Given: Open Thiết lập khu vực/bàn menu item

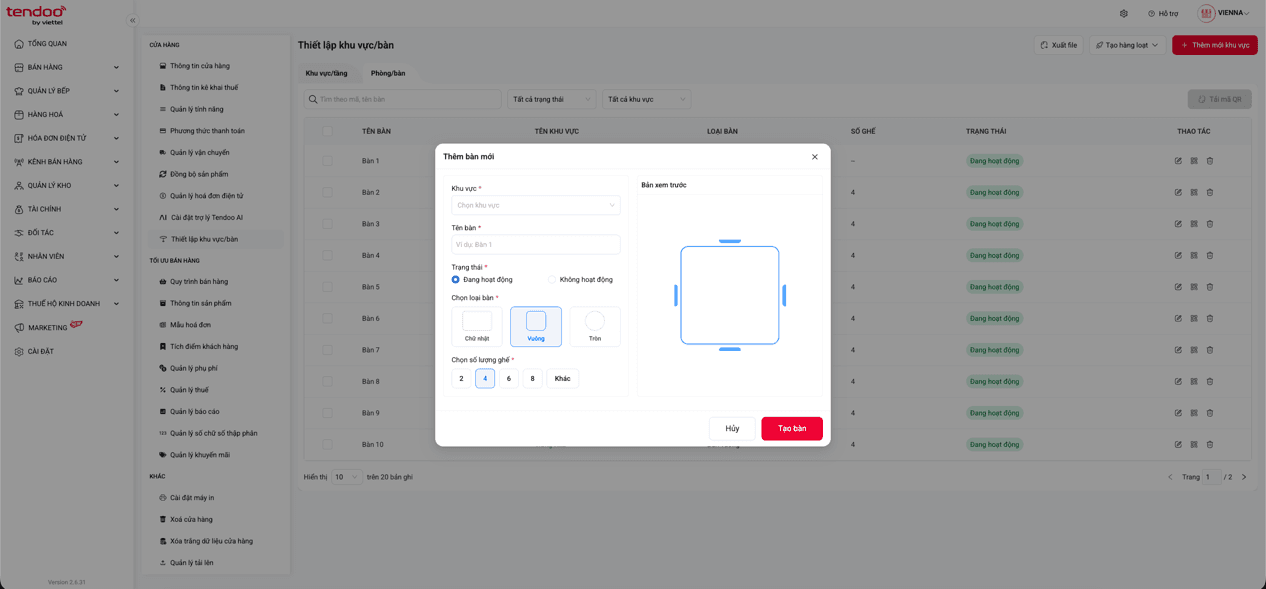Looking at the screenshot, I should (x=204, y=239).
